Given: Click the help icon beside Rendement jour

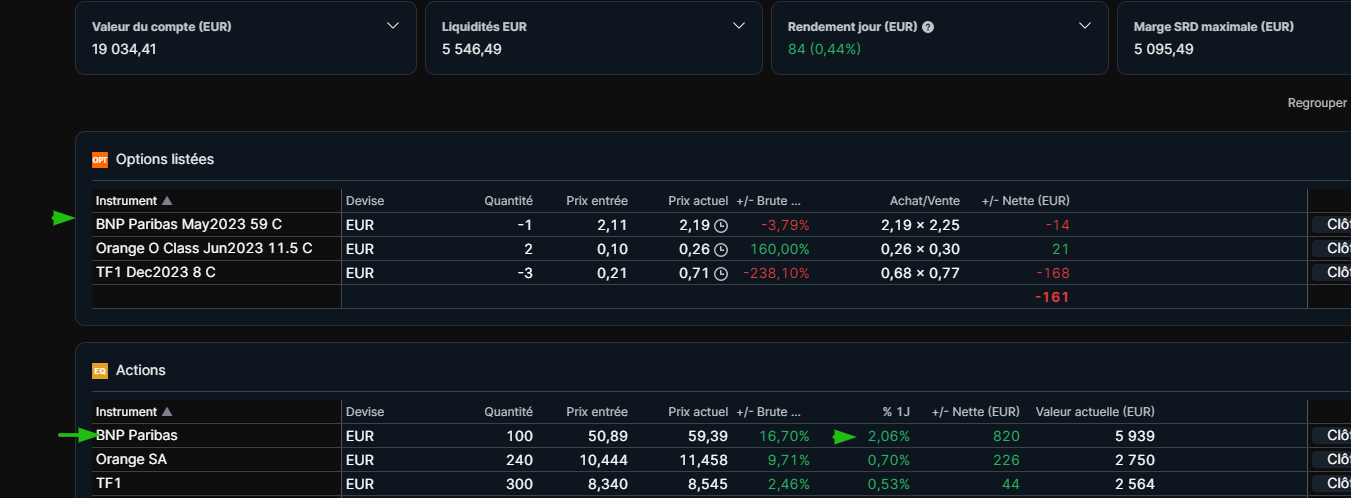Looking at the screenshot, I should pyautogui.click(x=928, y=27).
